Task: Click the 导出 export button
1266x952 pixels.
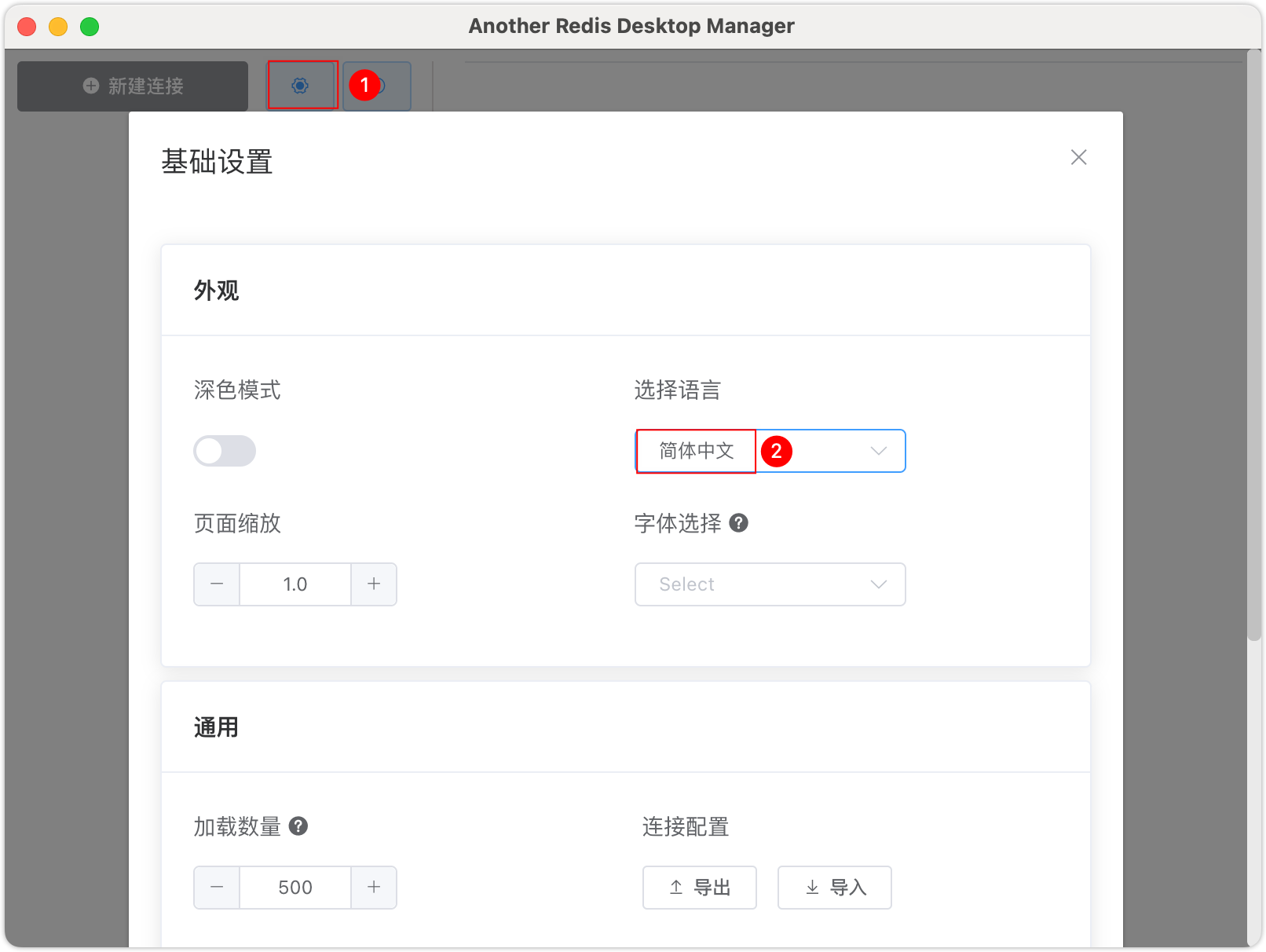Action: click(x=700, y=888)
